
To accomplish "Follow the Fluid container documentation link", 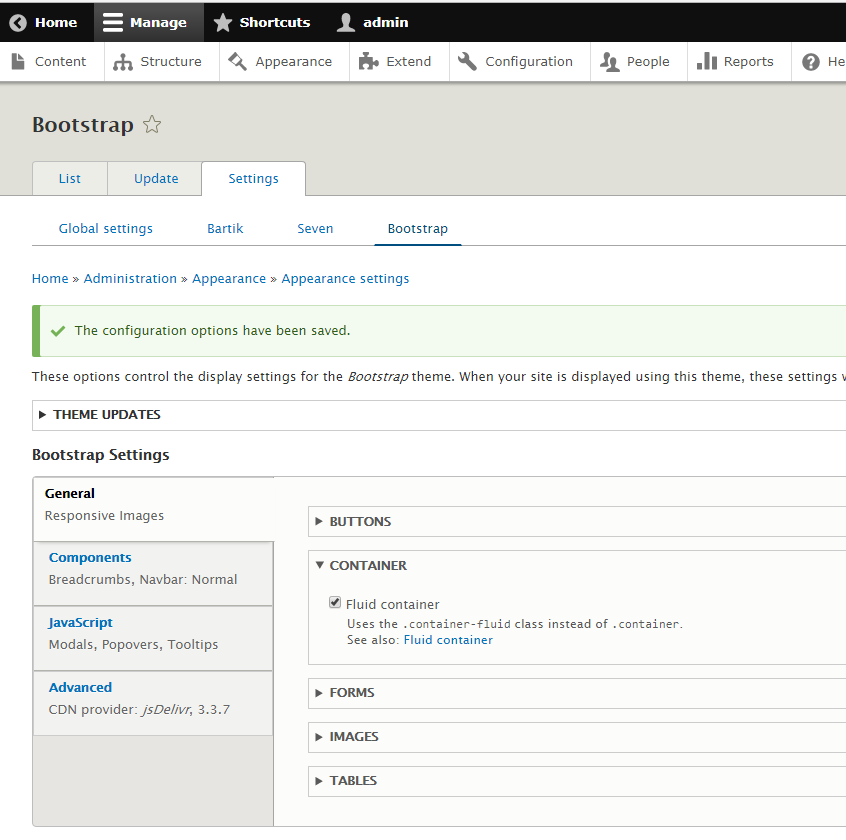I will [448, 640].
